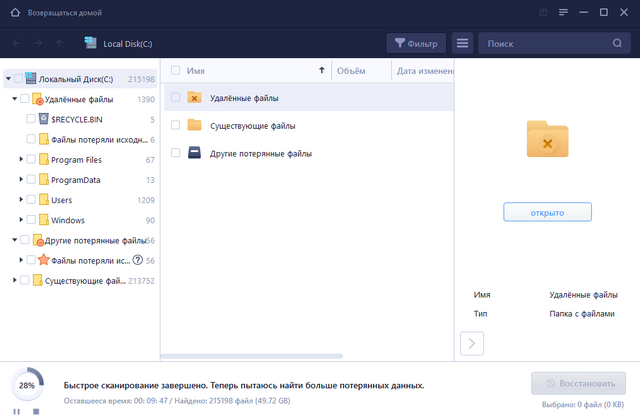Check the $RECYCLE.BIN checkbox

click(x=31, y=119)
